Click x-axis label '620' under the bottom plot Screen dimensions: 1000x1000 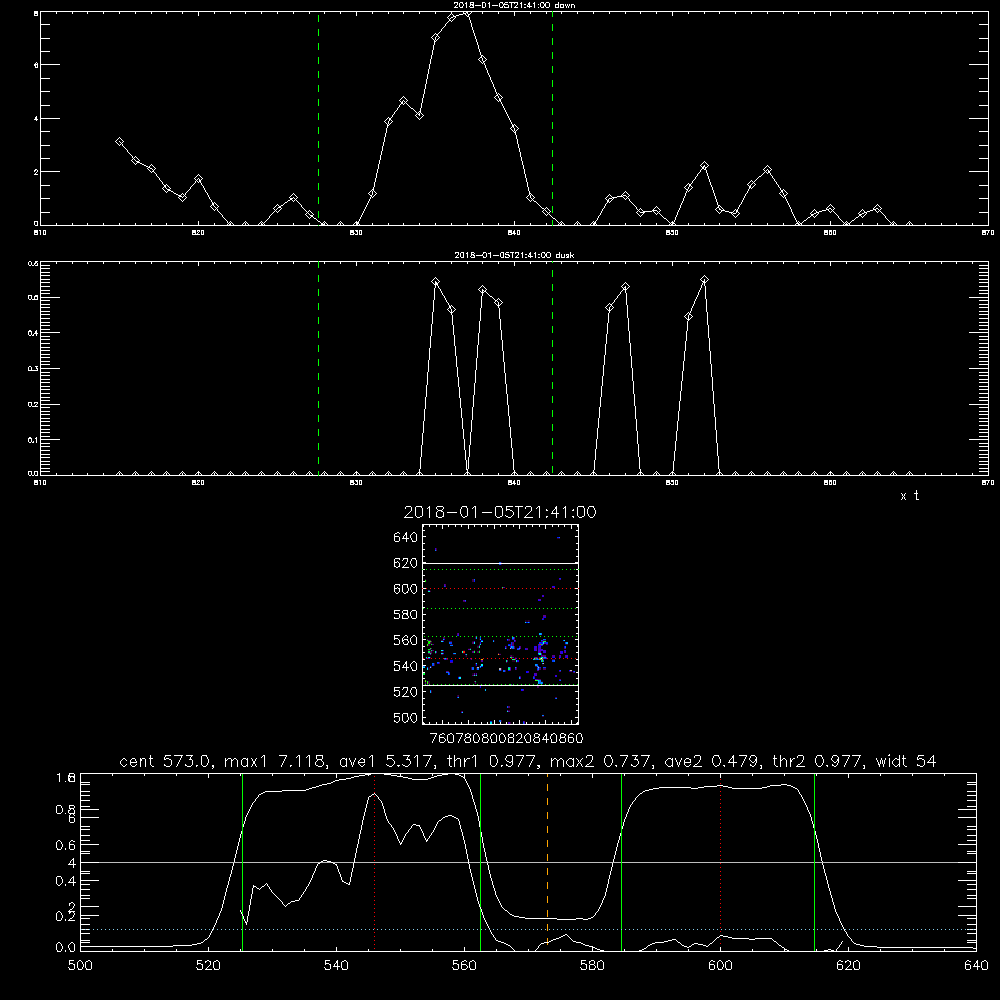(848, 966)
